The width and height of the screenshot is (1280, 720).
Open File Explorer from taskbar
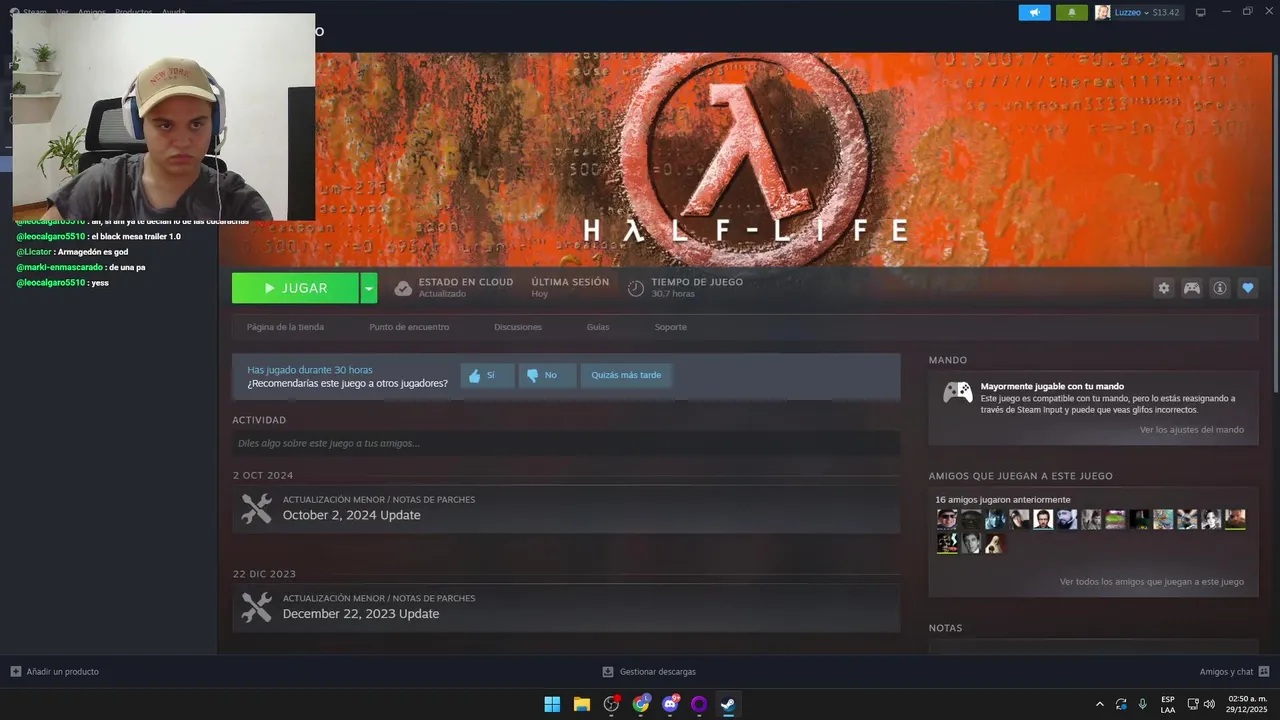click(x=582, y=704)
